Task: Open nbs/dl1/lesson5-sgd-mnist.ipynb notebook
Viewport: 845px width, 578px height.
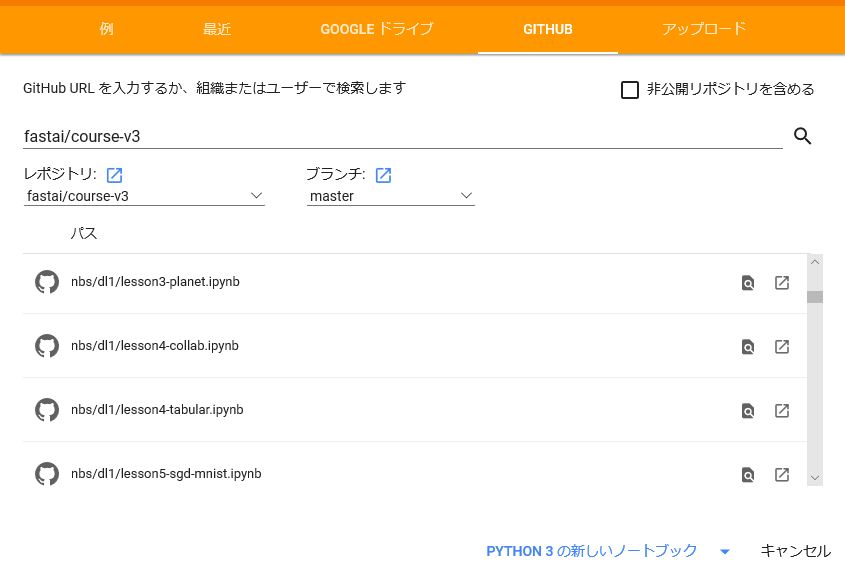Action: (x=166, y=474)
